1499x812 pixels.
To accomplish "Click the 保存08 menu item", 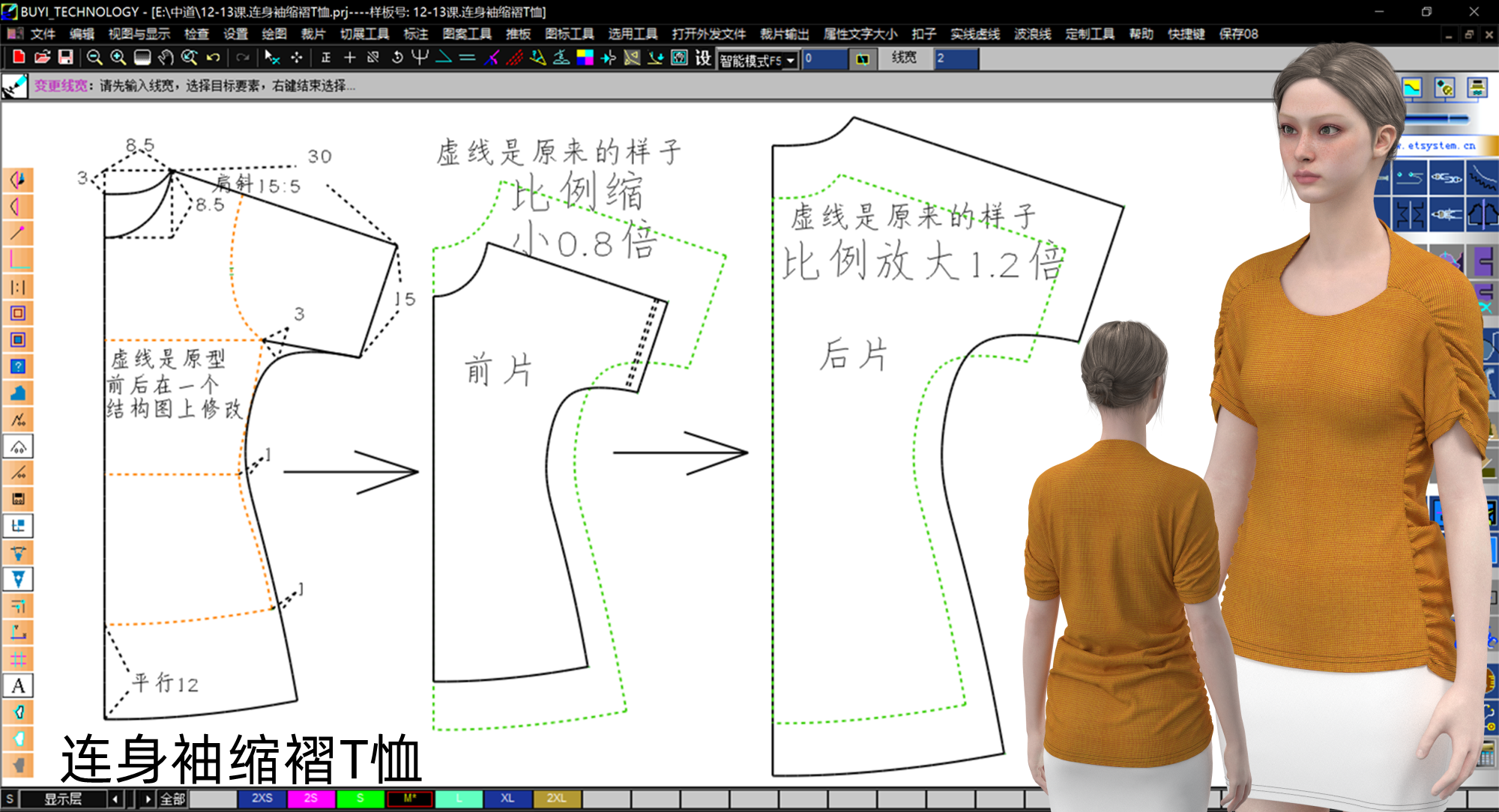I will 1239,34.
